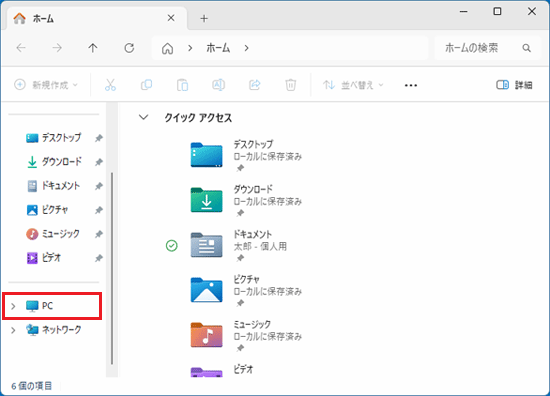Open the デスクトップ folder icon in main pane
The width and height of the screenshot is (550, 396).
[x=206, y=155]
